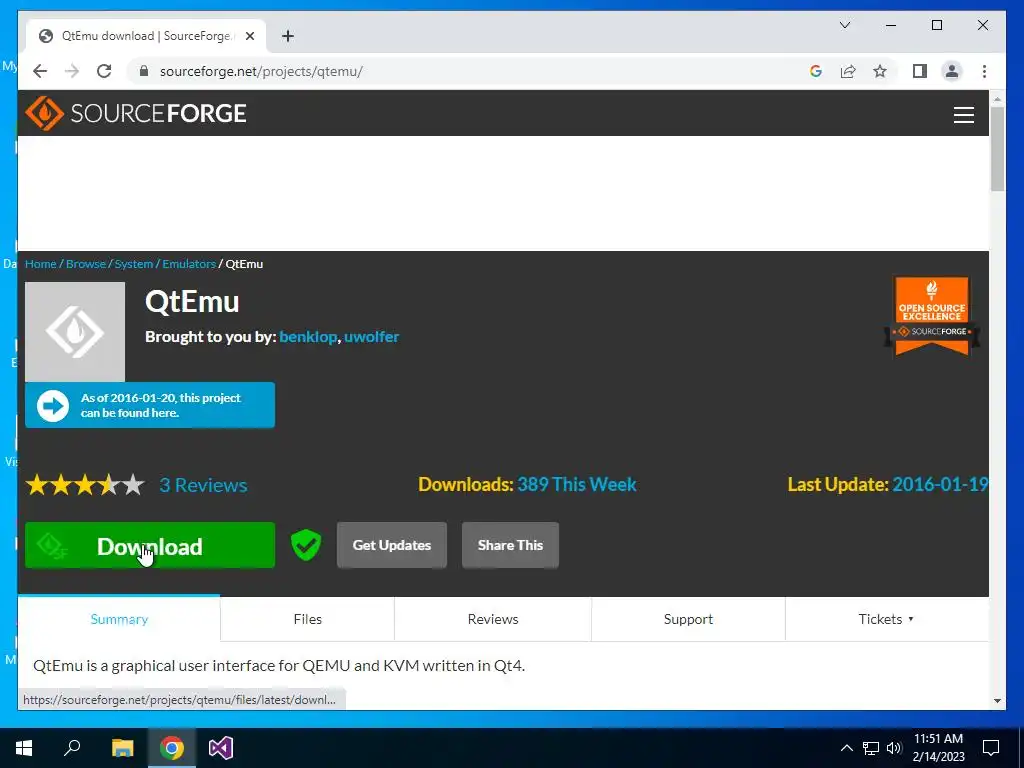Open the uwolfer author link

372,337
